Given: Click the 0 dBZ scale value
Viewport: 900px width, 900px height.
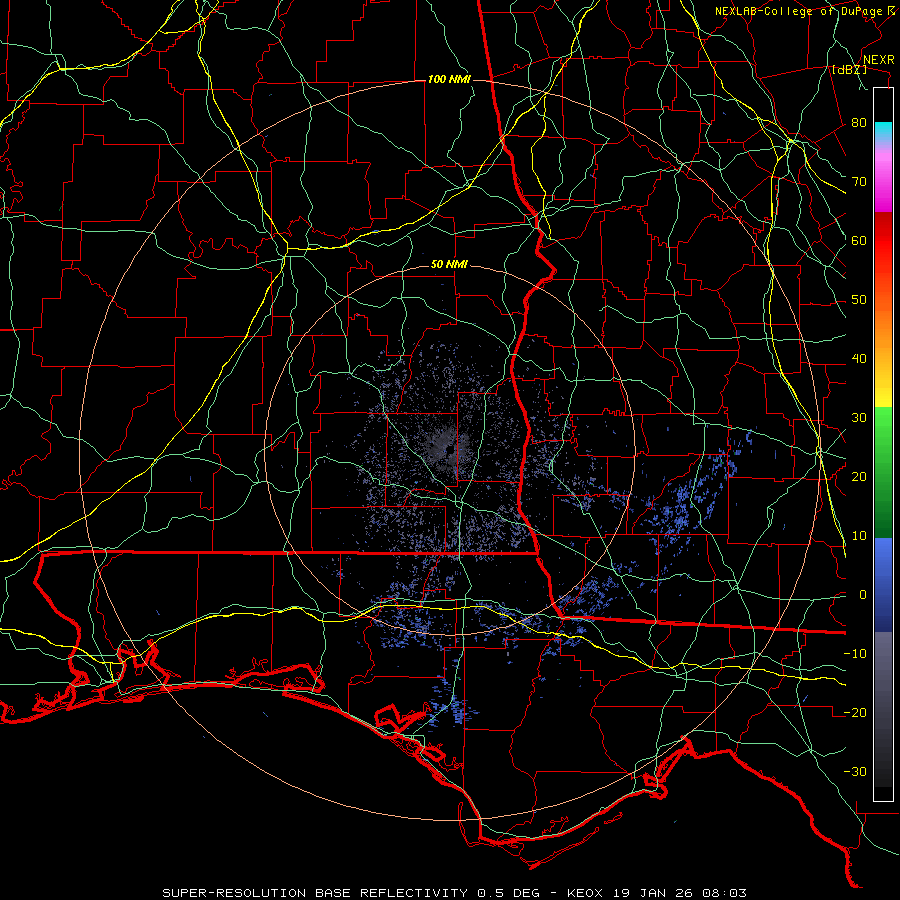Looking at the screenshot, I should click(863, 595).
